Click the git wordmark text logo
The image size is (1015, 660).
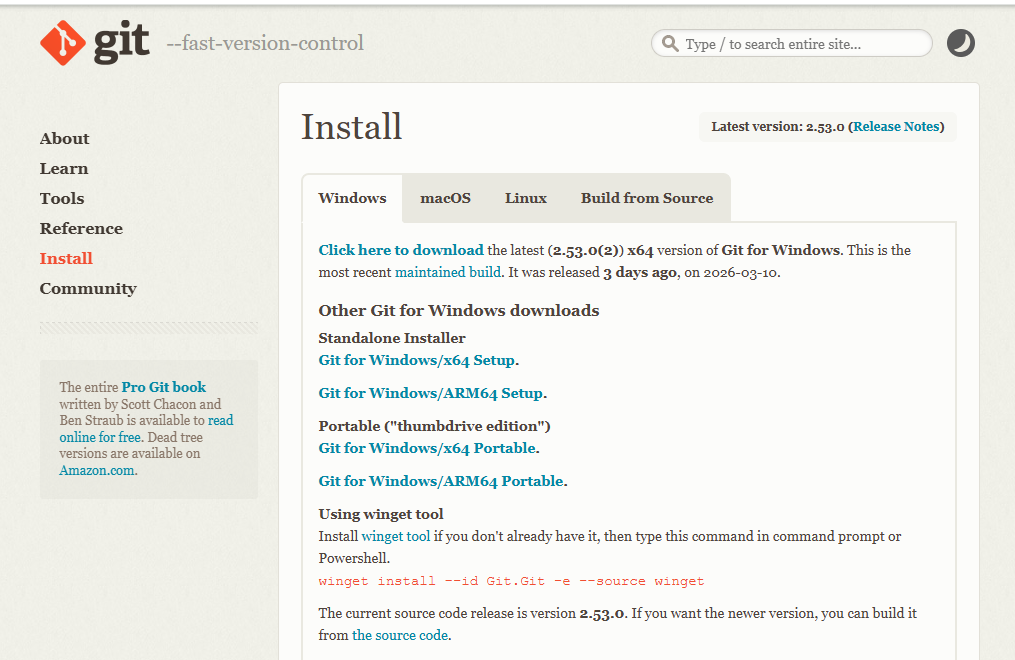tap(122, 42)
